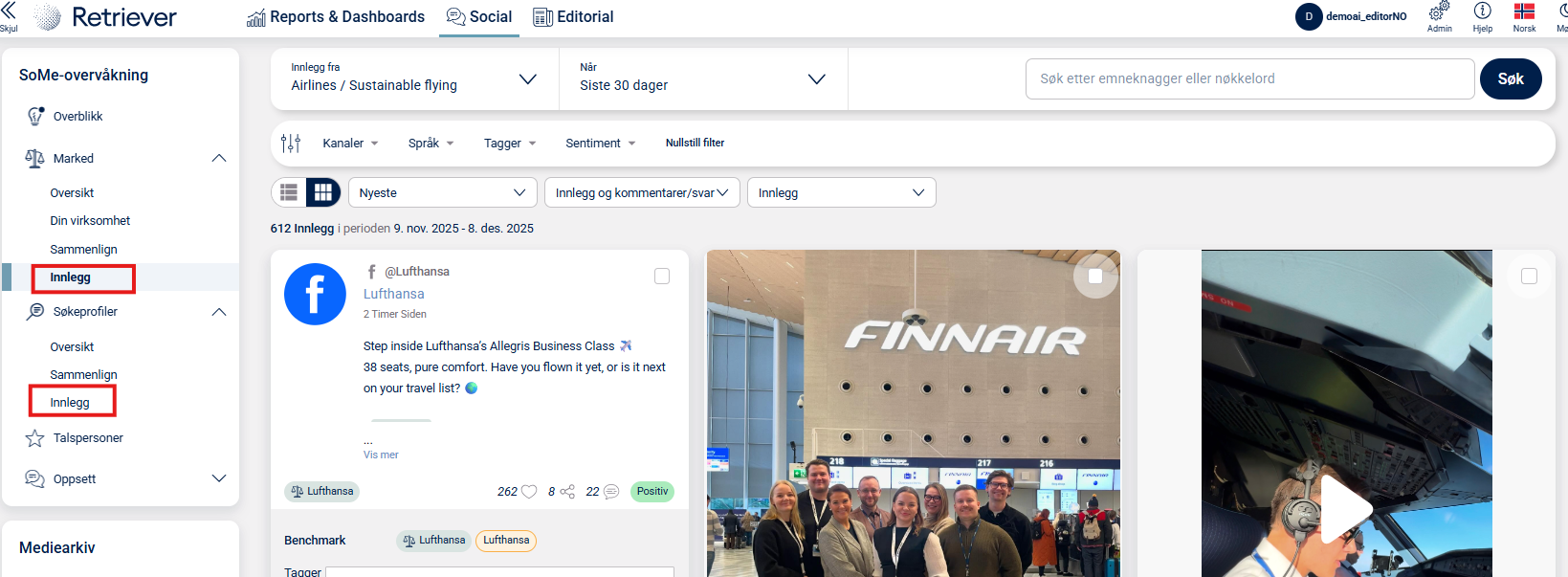Open Når Siste 30 dager dropdown
The height and width of the screenshot is (577, 1568).
pyautogui.click(x=703, y=78)
